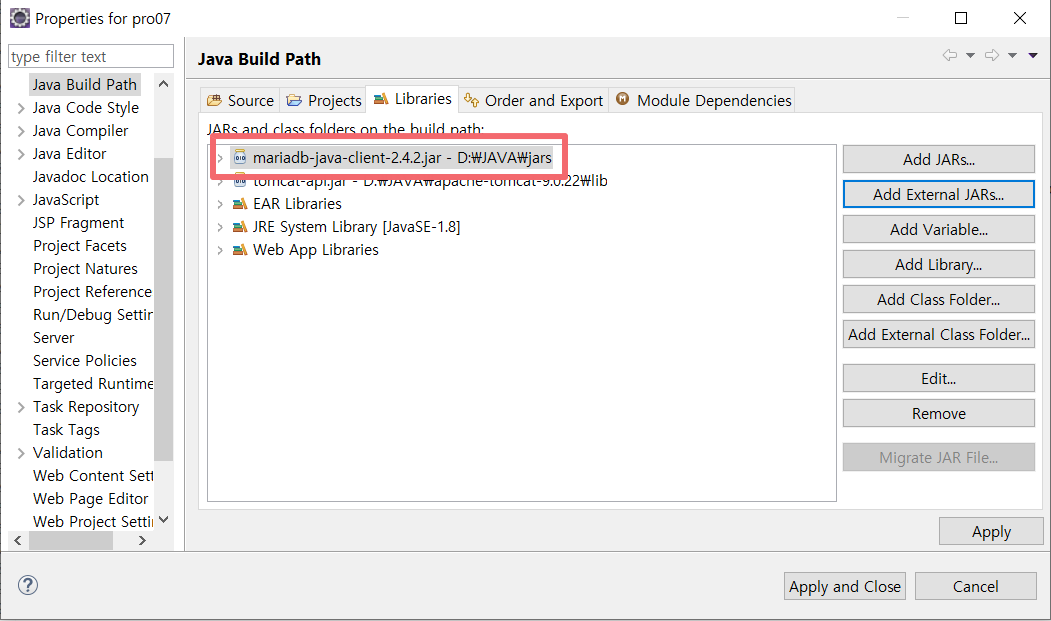Viewport: 1051px width, 621px height.
Task: Click the JRE System Library icon
Action: pyautogui.click(x=239, y=227)
